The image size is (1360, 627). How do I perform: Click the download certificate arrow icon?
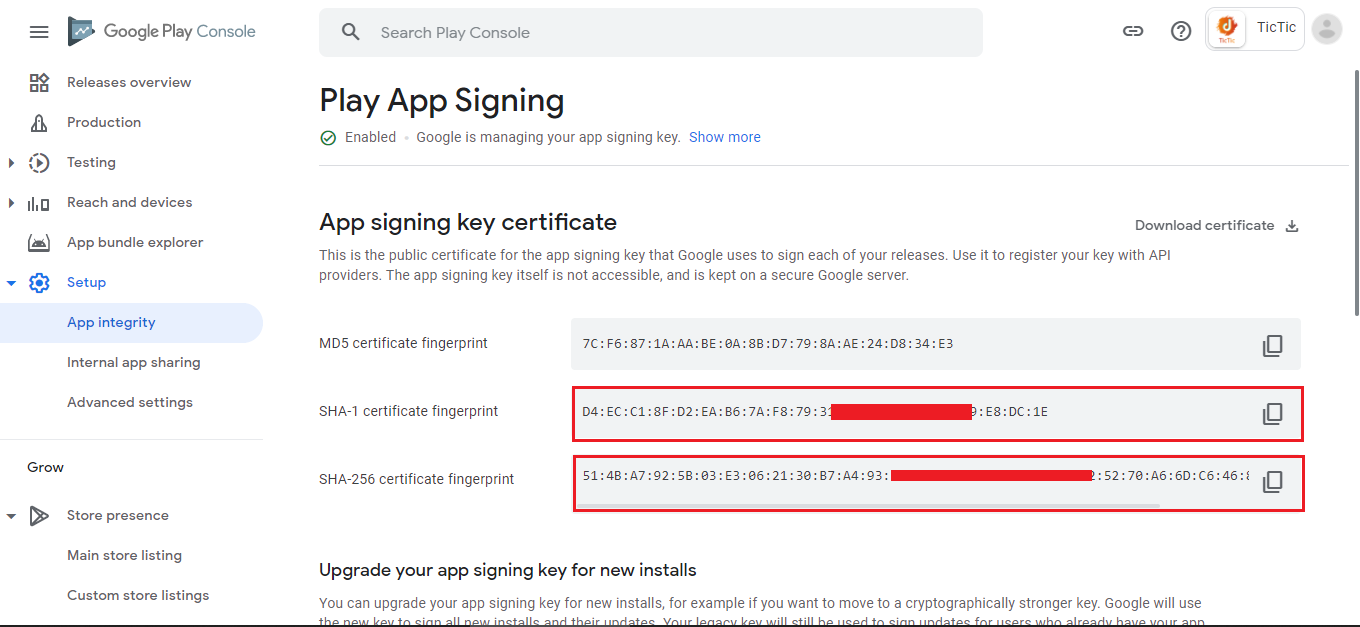(1292, 226)
